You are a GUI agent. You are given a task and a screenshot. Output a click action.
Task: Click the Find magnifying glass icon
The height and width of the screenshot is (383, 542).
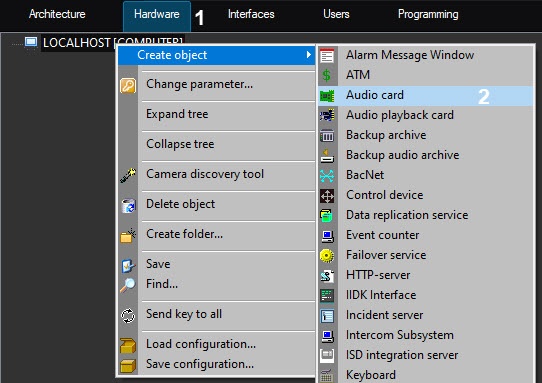coord(128,285)
